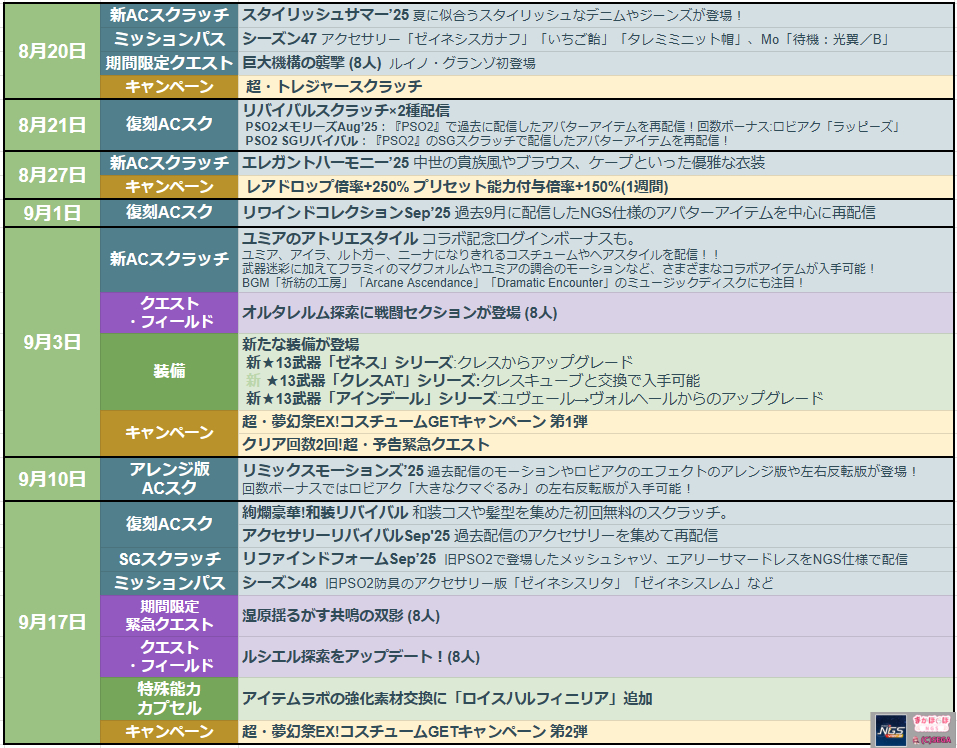Select the 回数ボーナス「大きなクマぐるみ」line
Image resolution: width=957 pixels, height=748 pixels.
pos(468,489)
